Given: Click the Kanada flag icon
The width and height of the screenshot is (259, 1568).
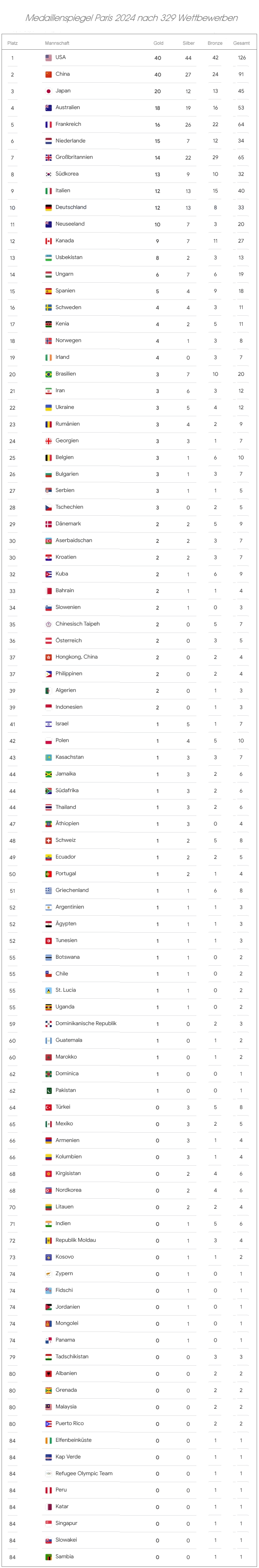Looking at the screenshot, I should (x=49, y=241).
